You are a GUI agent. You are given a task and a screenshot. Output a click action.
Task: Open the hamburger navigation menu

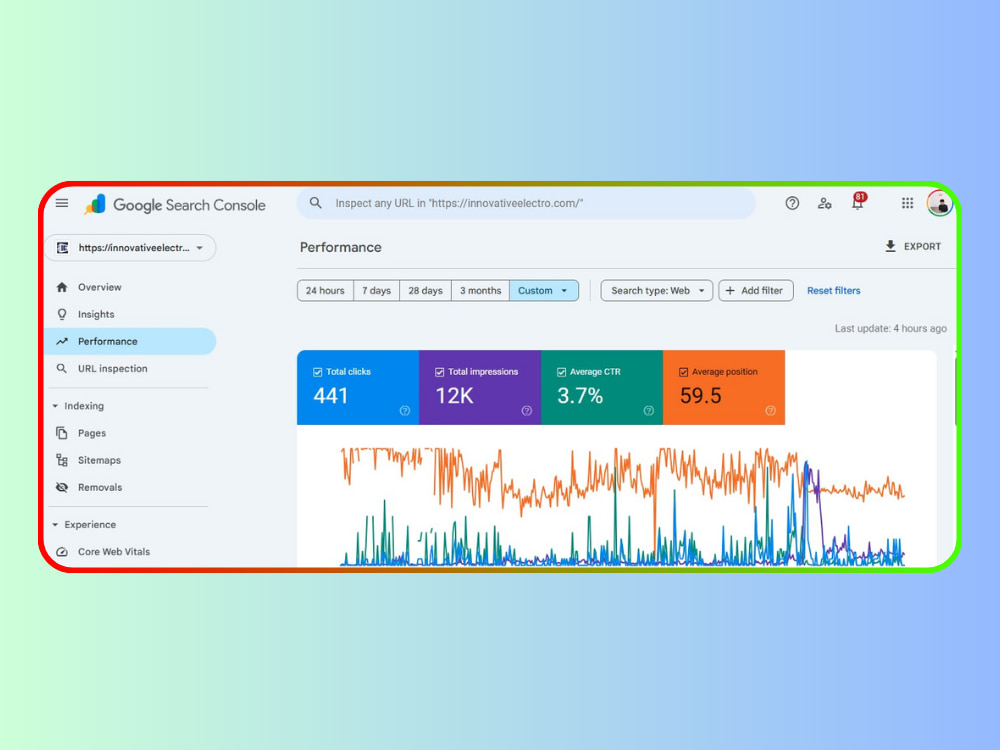point(62,203)
